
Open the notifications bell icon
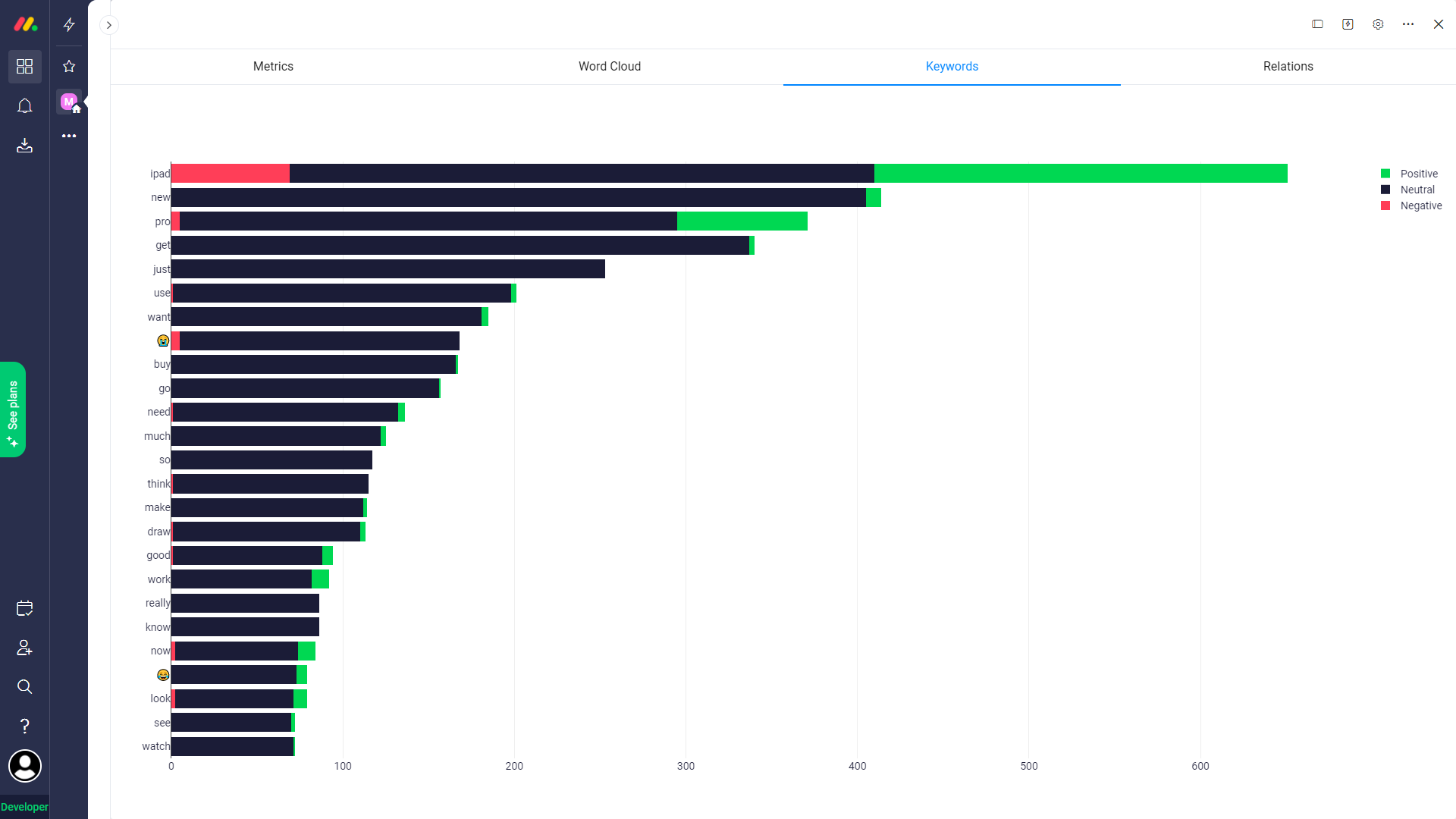[x=24, y=106]
